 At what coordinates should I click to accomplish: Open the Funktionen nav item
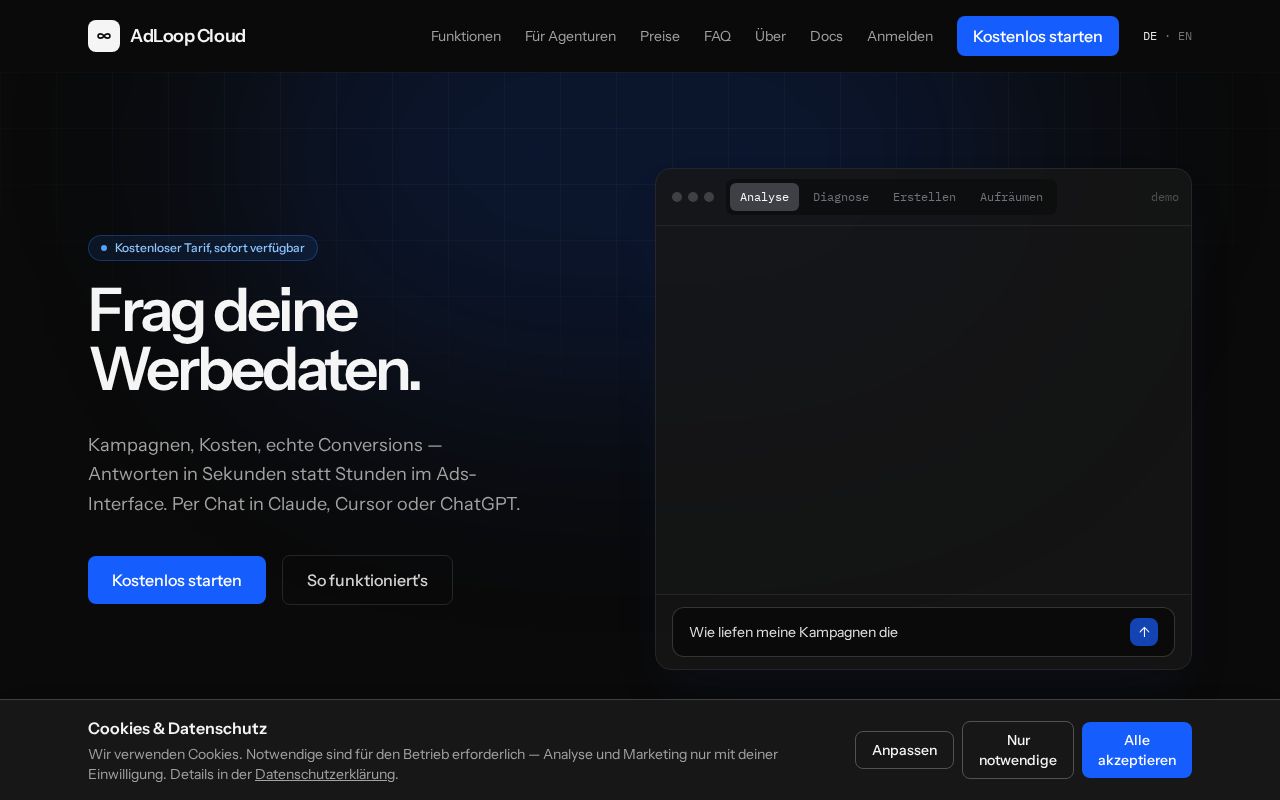[x=466, y=36]
